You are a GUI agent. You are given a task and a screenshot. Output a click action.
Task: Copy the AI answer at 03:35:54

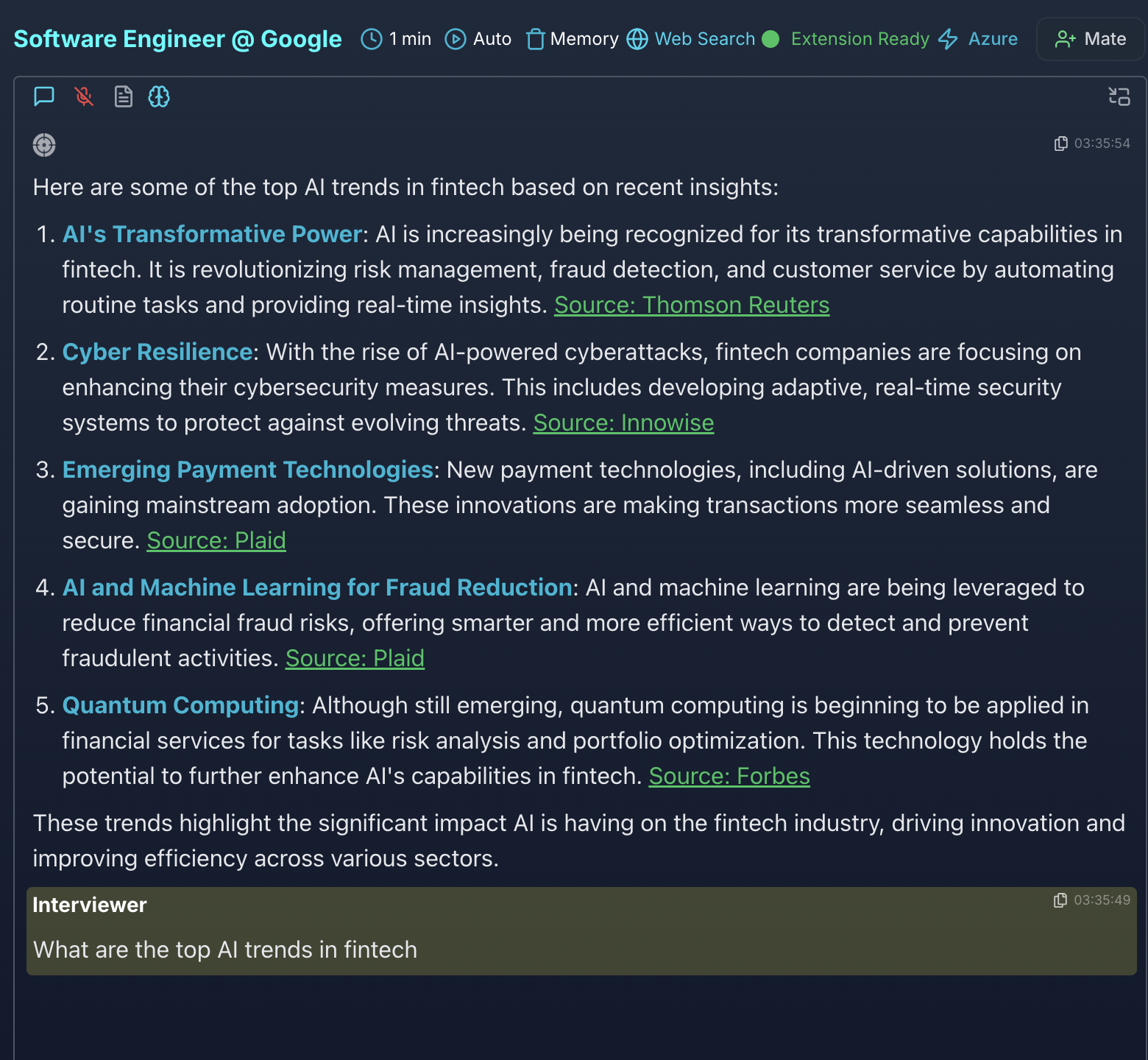pos(1060,144)
